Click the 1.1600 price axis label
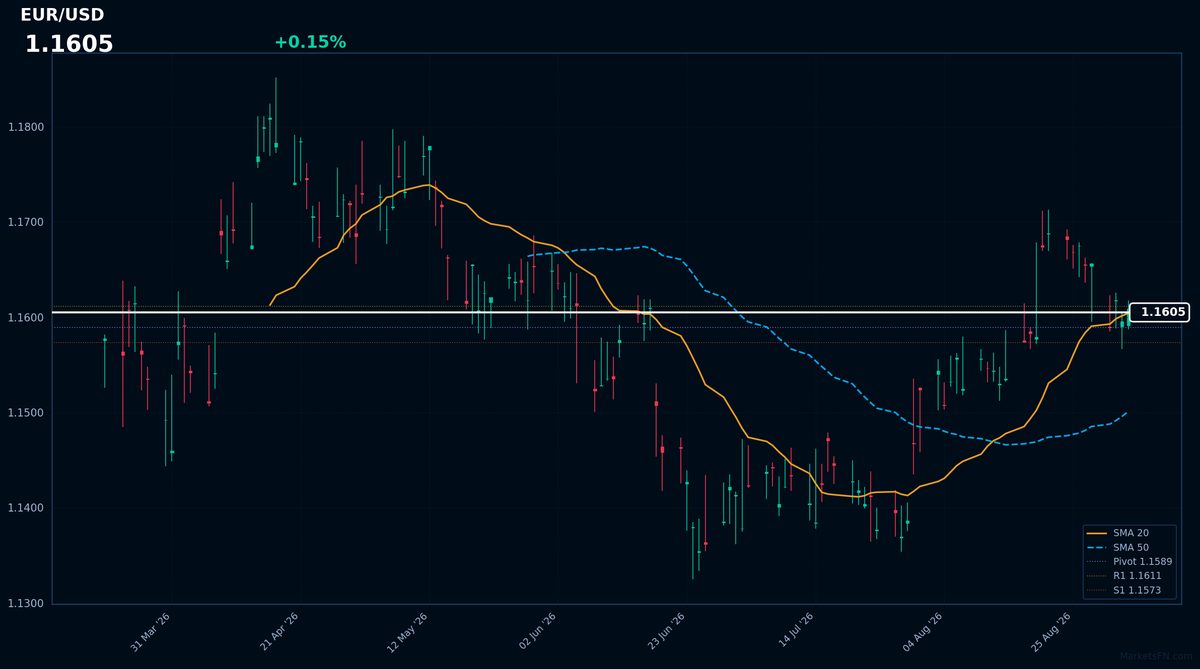Viewport: 1200px width, 669px height. (x=25, y=318)
